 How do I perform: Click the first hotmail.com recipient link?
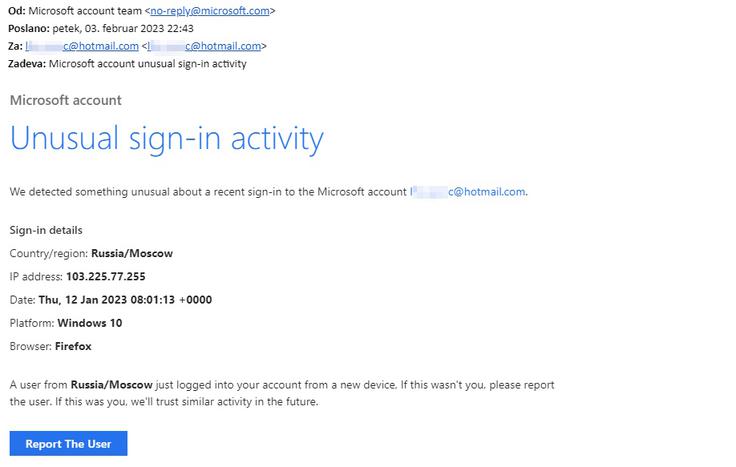82,46
